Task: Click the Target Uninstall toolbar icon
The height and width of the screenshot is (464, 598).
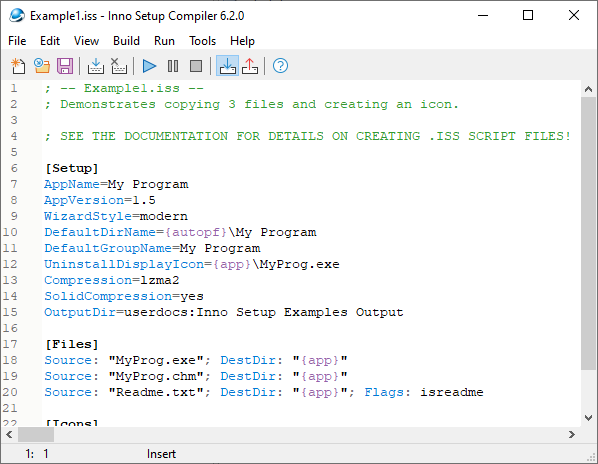Action: click(x=250, y=66)
